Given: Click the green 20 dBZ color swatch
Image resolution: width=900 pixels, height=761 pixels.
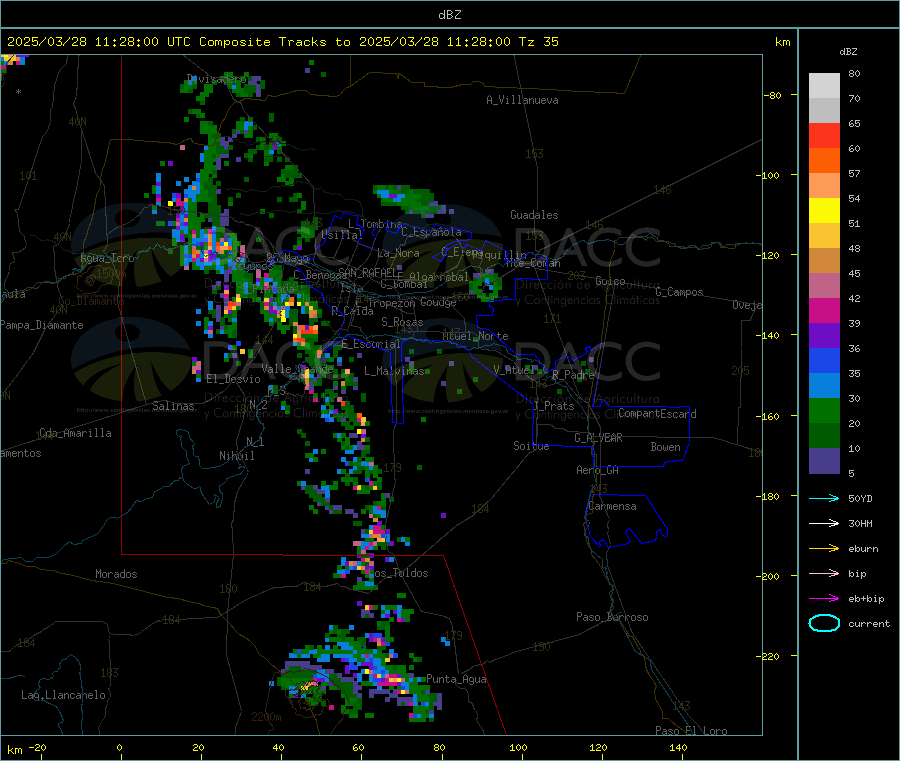Looking at the screenshot, I should coord(824,410).
